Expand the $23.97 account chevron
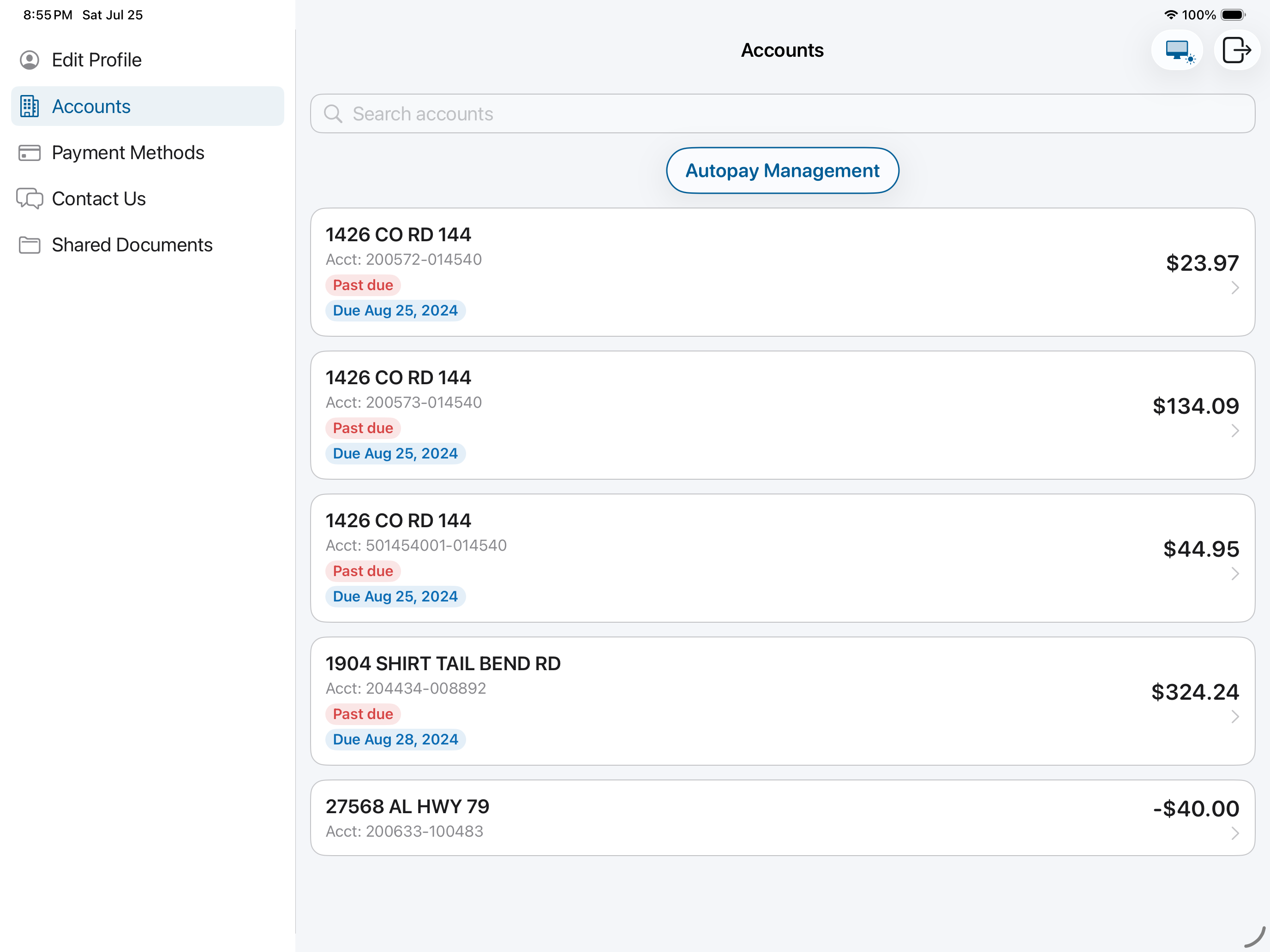The width and height of the screenshot is (1270, 952). point(1235,287)
